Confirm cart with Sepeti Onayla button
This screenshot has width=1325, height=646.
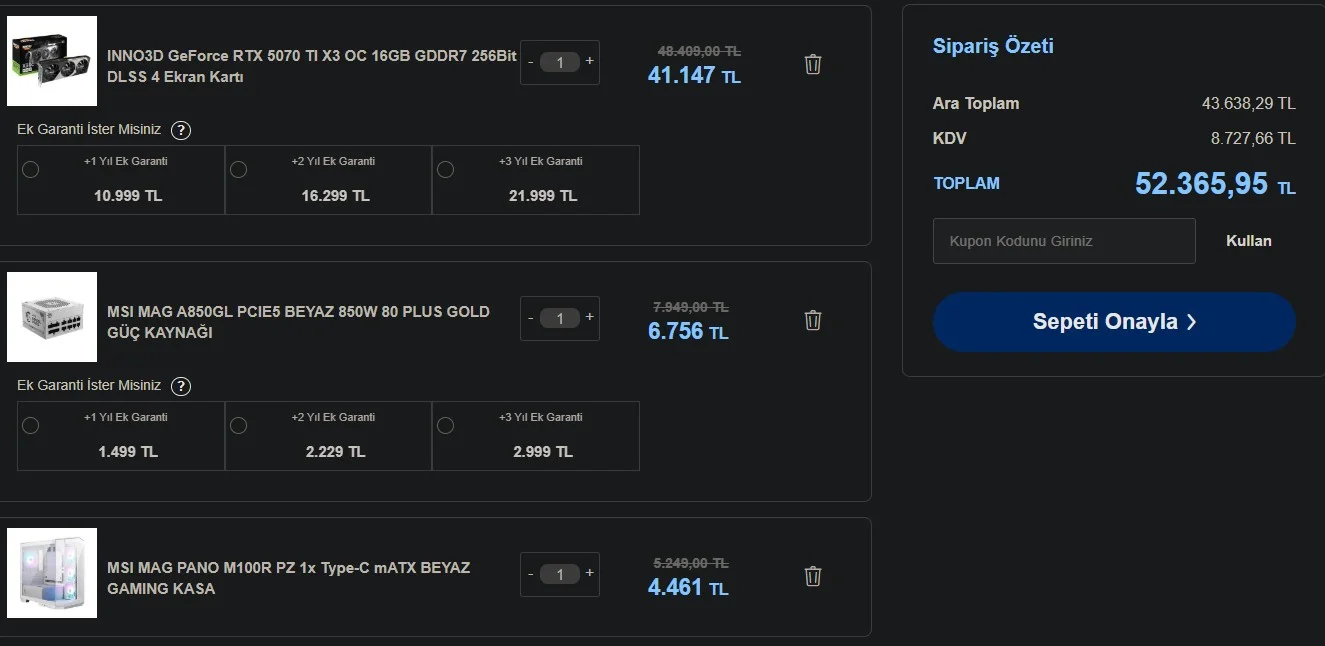(1114, 322)
